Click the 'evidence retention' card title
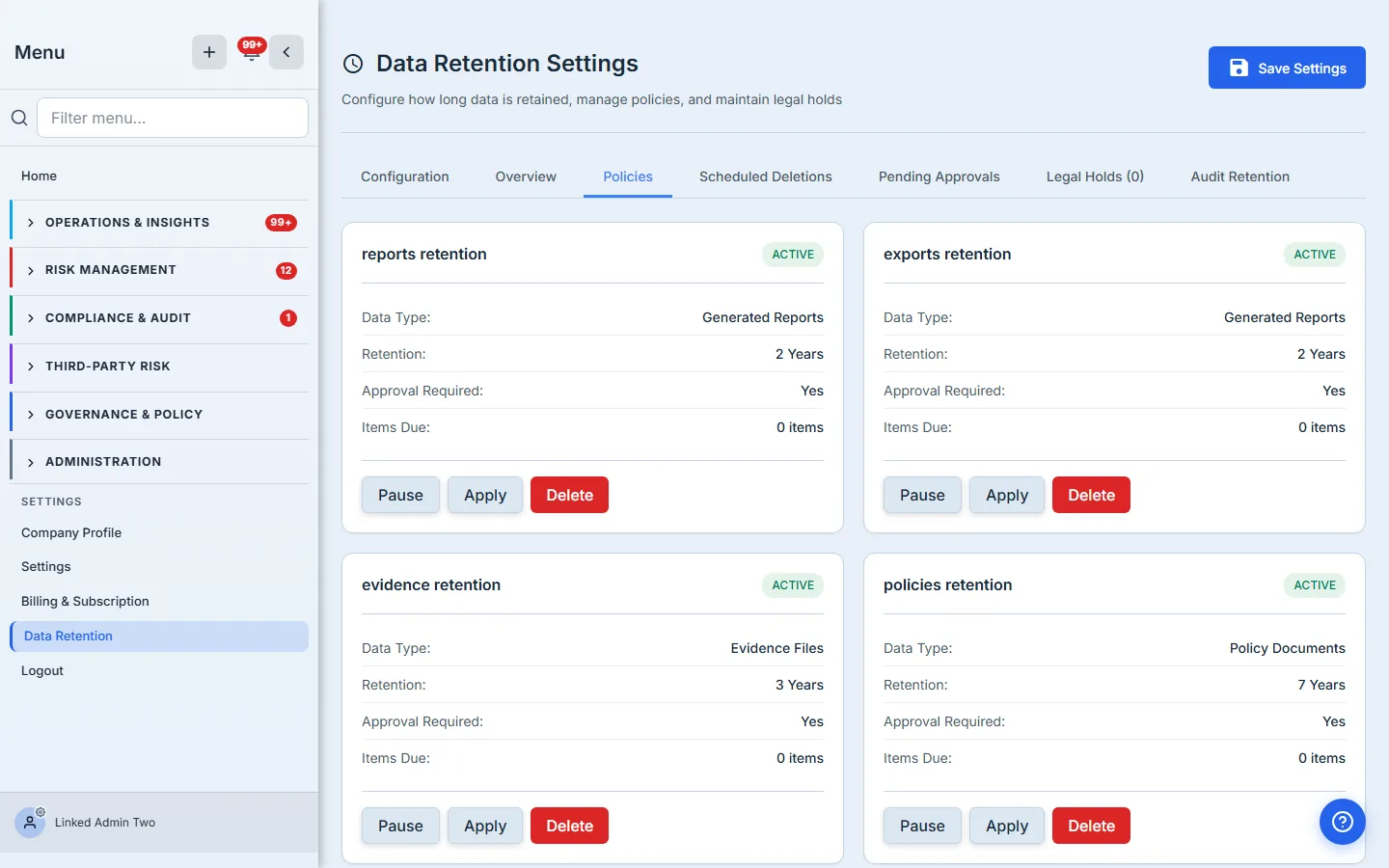Viewport: 1389px width, 868px height. [x=431, y=585]
